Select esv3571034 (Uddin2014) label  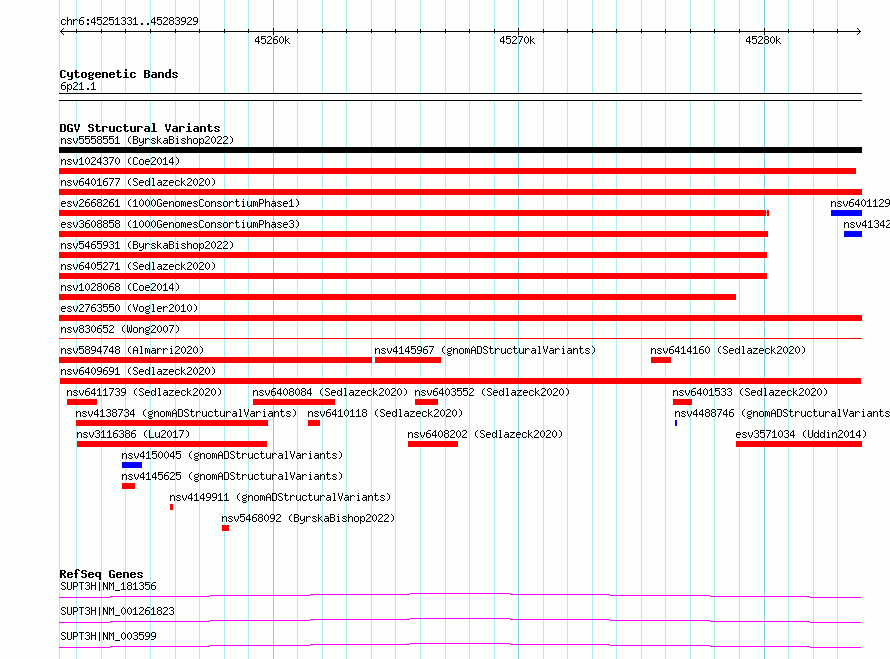(x=801, y=434)
